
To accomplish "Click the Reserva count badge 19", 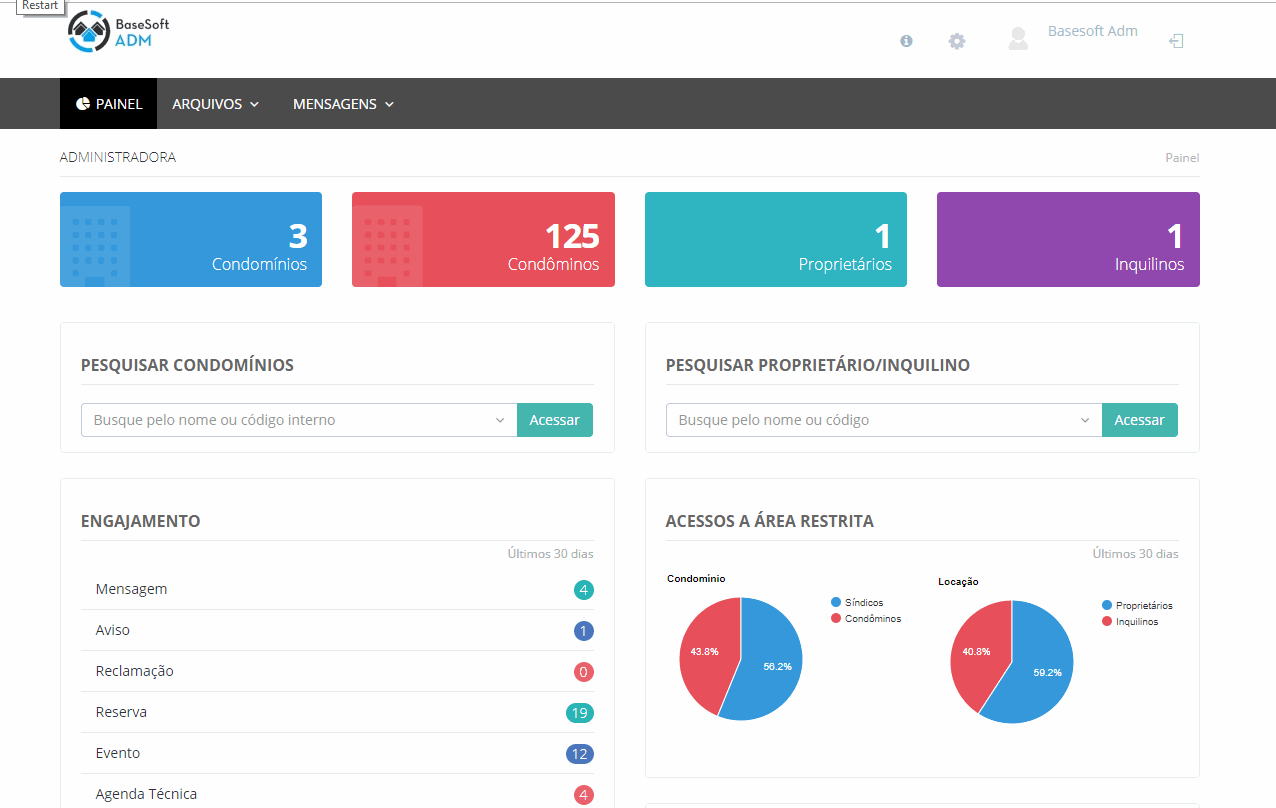I will click(x=579, y=713).
